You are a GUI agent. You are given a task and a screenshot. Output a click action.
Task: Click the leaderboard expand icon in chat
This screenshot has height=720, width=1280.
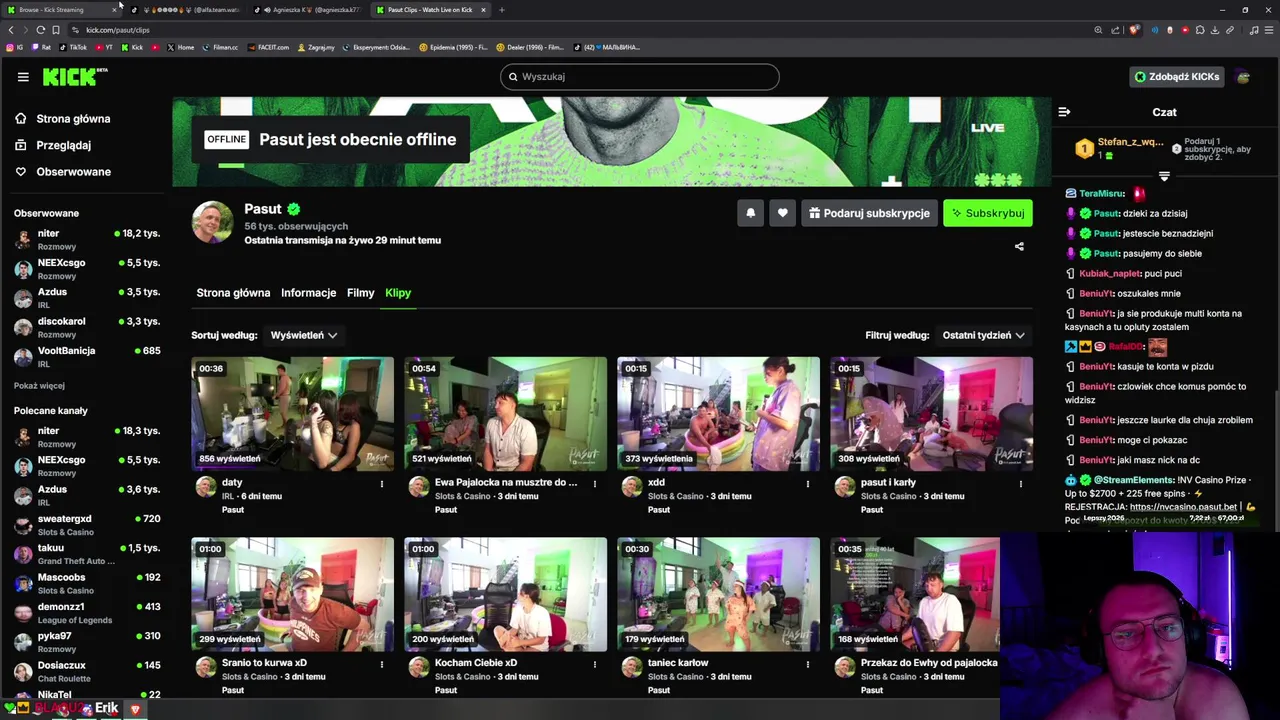(x=1164, y=176)
